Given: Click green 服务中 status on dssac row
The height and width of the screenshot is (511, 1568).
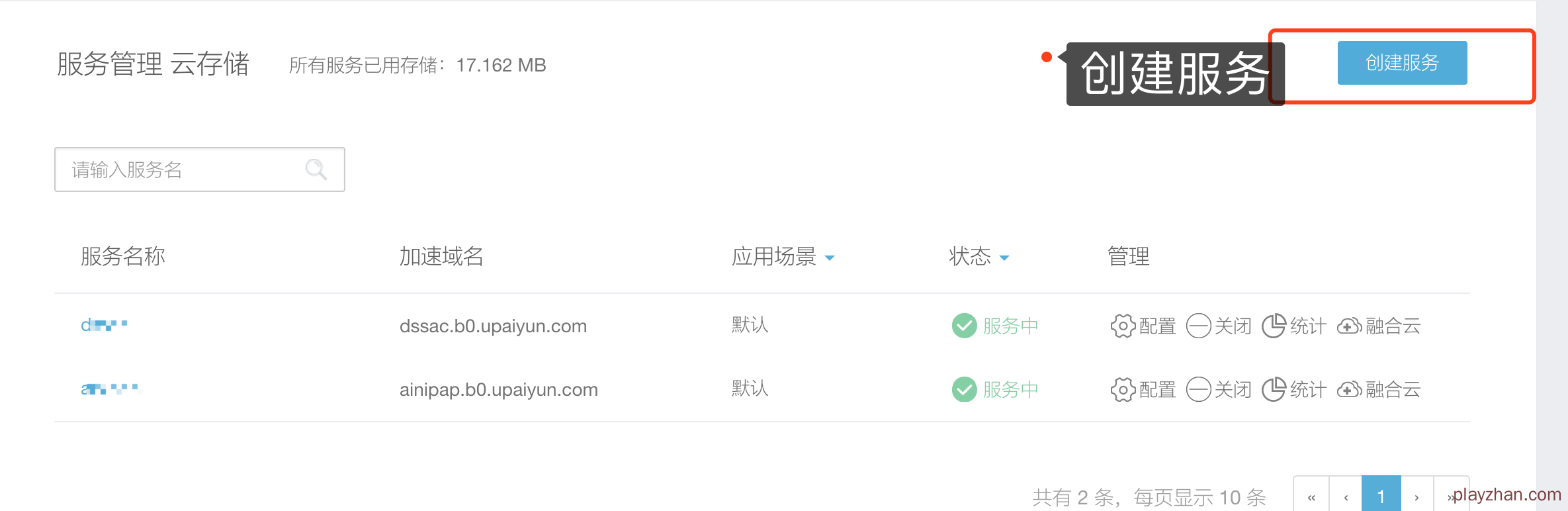Looking at the screenshot, I should click(1010, 326).
